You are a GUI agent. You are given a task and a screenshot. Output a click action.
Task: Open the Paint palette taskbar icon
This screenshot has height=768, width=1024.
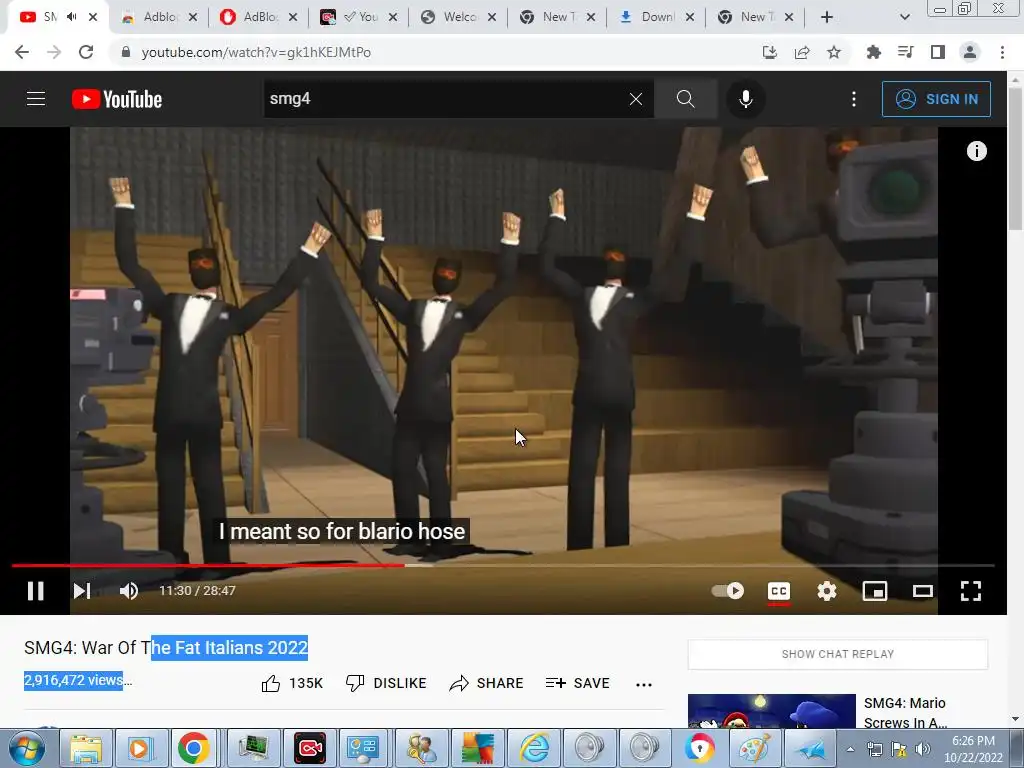(x=754, y=748)
